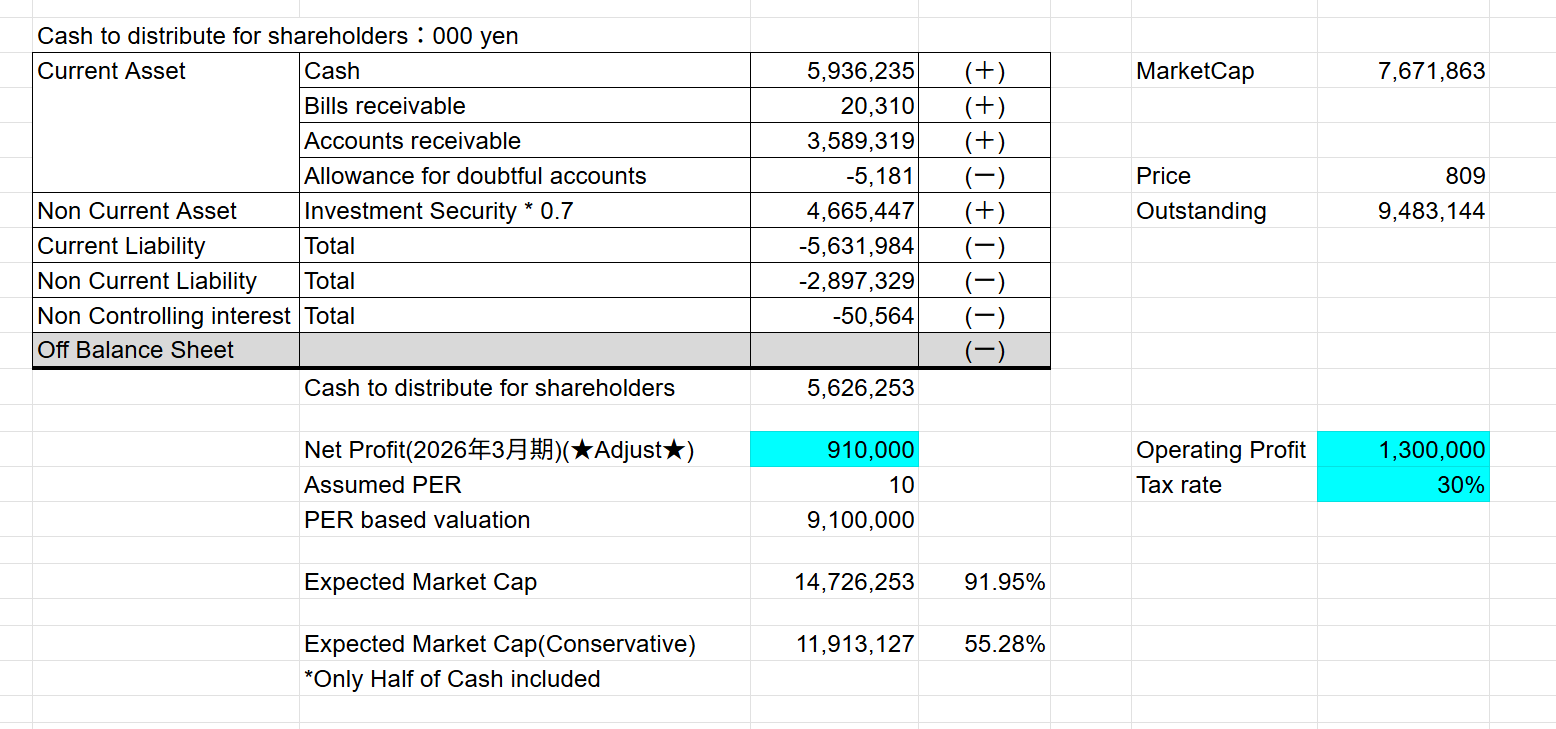Click the gray 'Off Balance Sheet' cell

pos(166,350)
